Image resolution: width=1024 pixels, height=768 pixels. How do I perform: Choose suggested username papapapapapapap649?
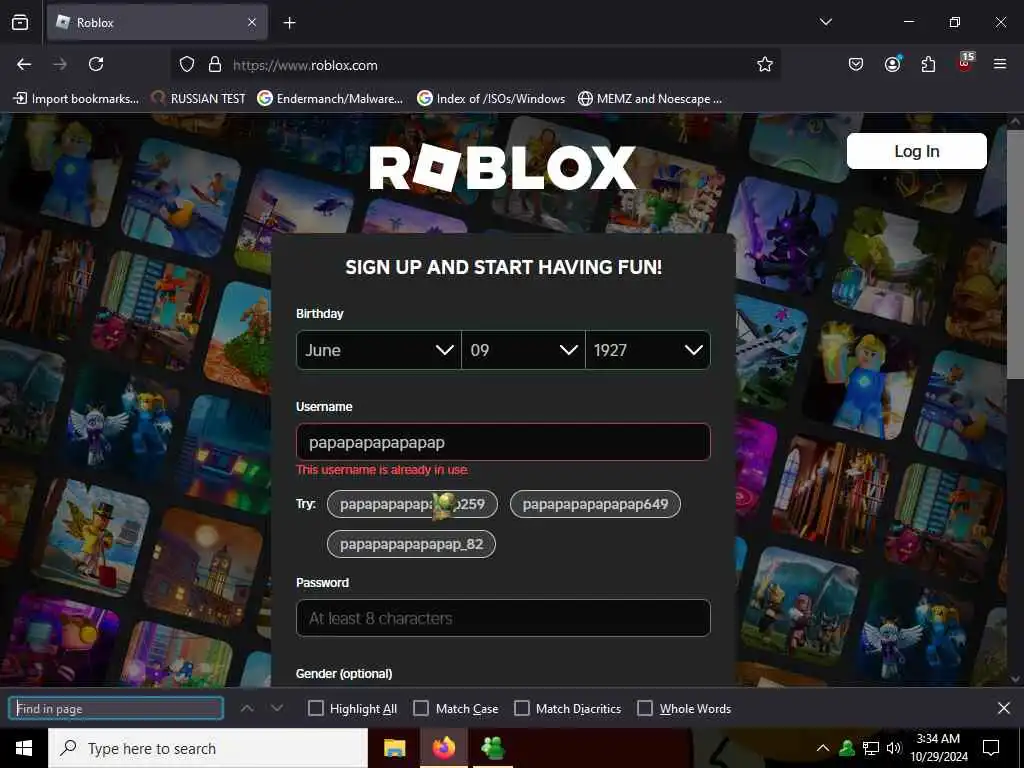[595, 504]
